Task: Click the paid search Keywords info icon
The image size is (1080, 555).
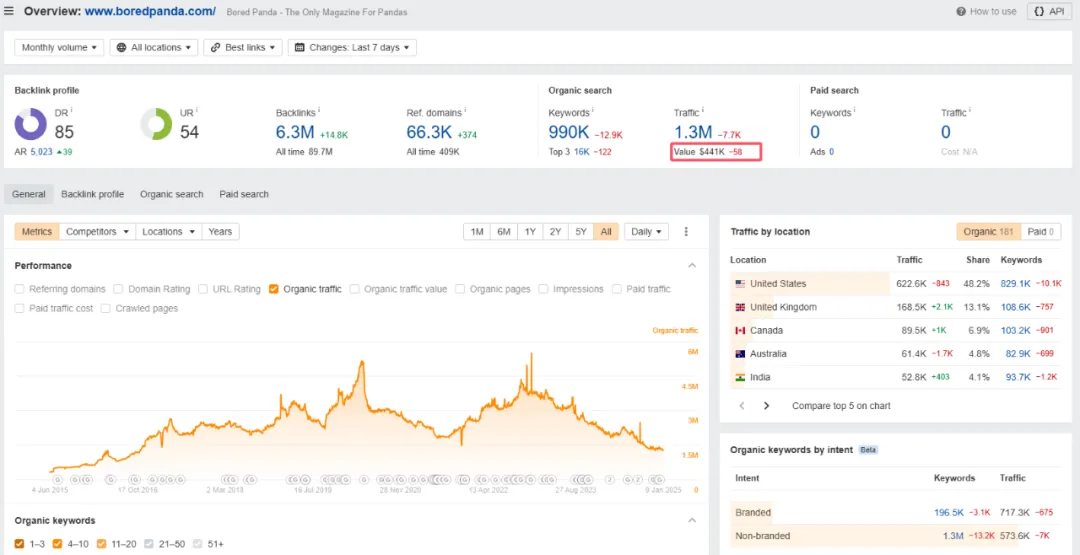Action: (x=853, y=109)
